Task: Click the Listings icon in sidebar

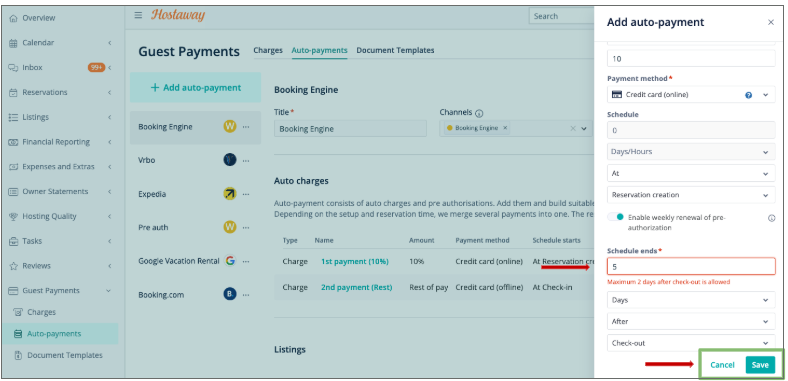Action: (x=14, y=117)
